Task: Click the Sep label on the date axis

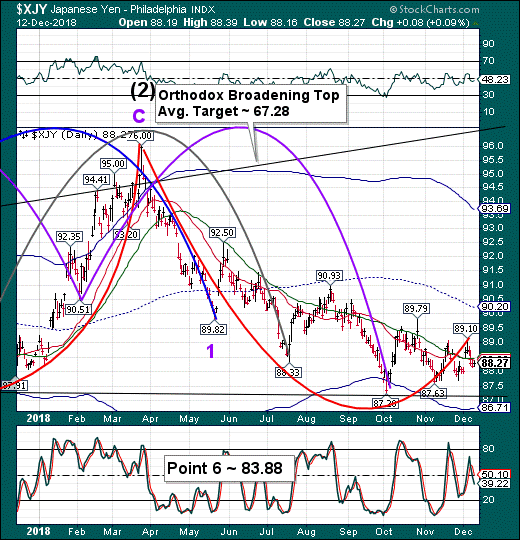Action: coord(348,419)
